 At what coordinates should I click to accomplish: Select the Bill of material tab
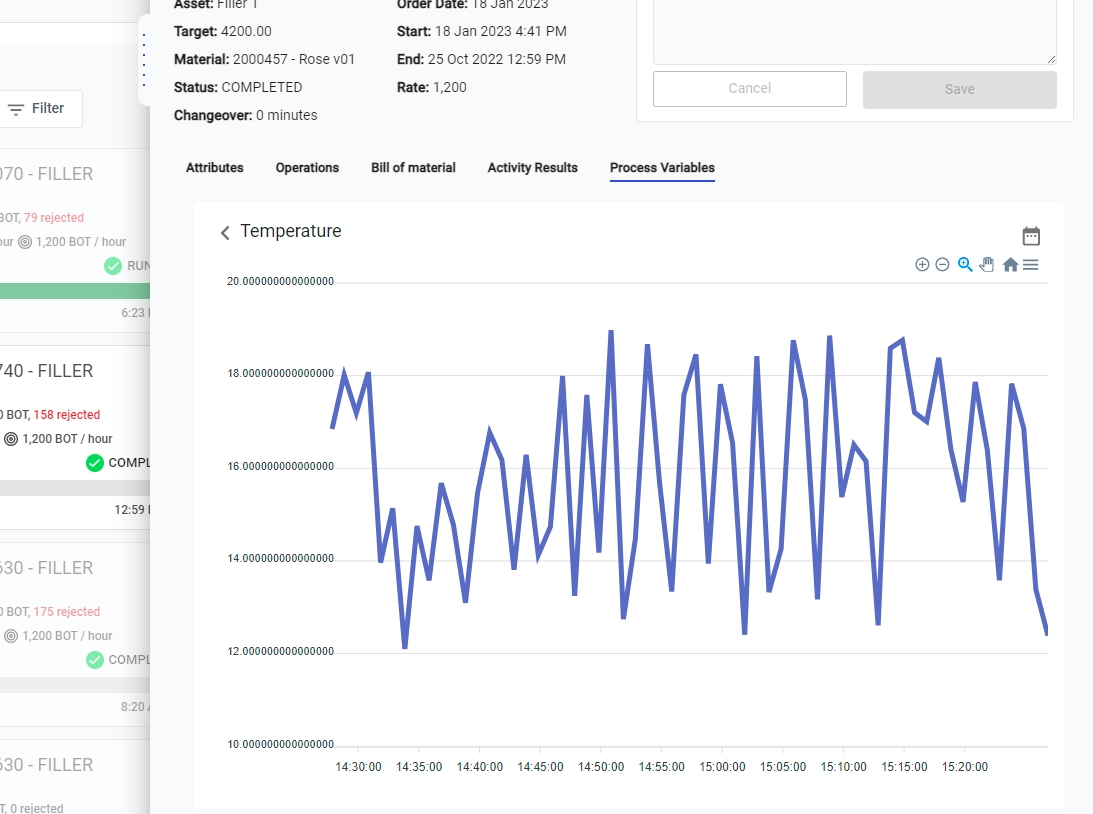[413, 168]
